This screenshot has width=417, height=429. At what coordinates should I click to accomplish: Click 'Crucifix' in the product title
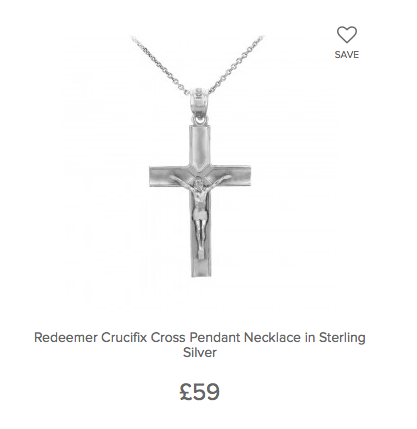[x=124, y=338]
